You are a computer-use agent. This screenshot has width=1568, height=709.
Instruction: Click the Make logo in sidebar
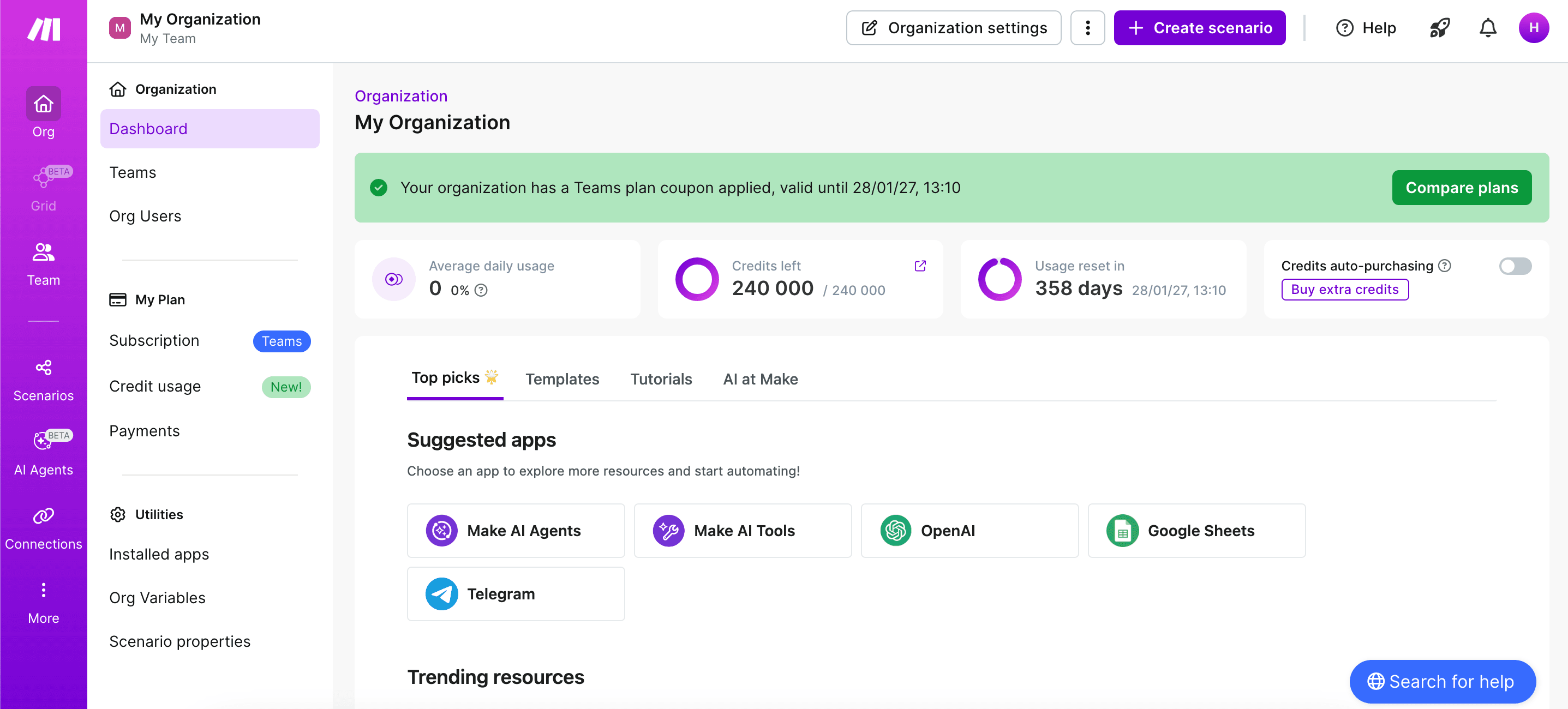click(x=44, y=29)
